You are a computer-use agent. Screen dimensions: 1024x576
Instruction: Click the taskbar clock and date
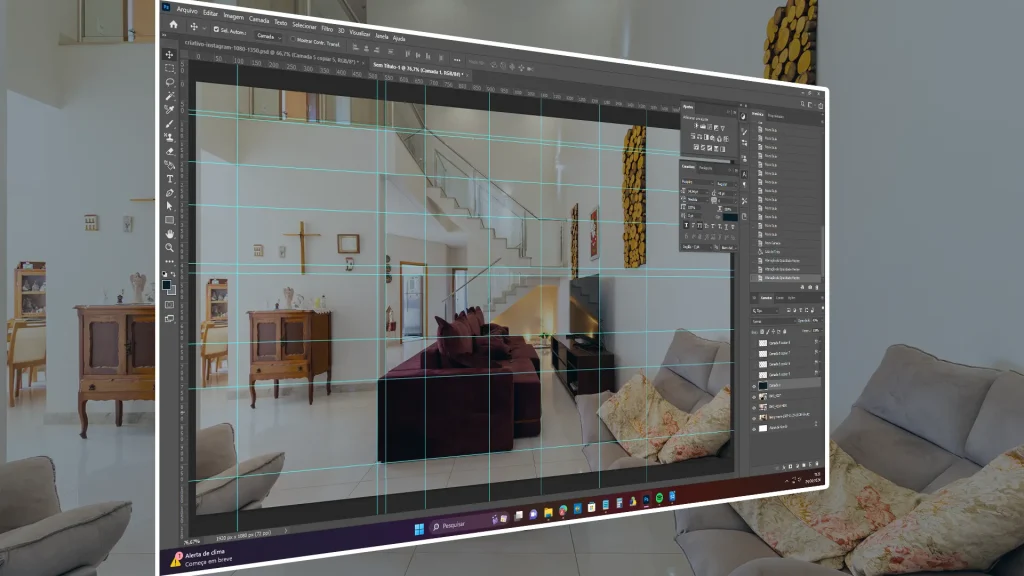point(814,477)
